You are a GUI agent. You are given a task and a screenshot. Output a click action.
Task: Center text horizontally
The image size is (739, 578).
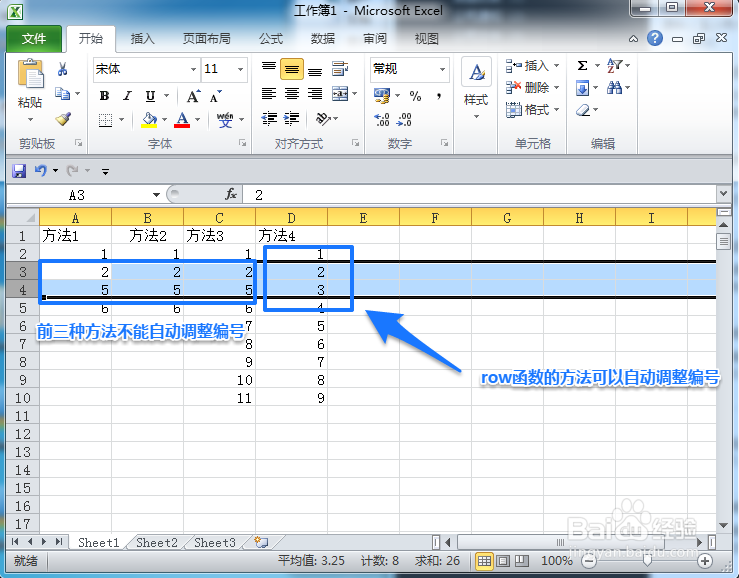pyautogui.click(x=292, y=94)
